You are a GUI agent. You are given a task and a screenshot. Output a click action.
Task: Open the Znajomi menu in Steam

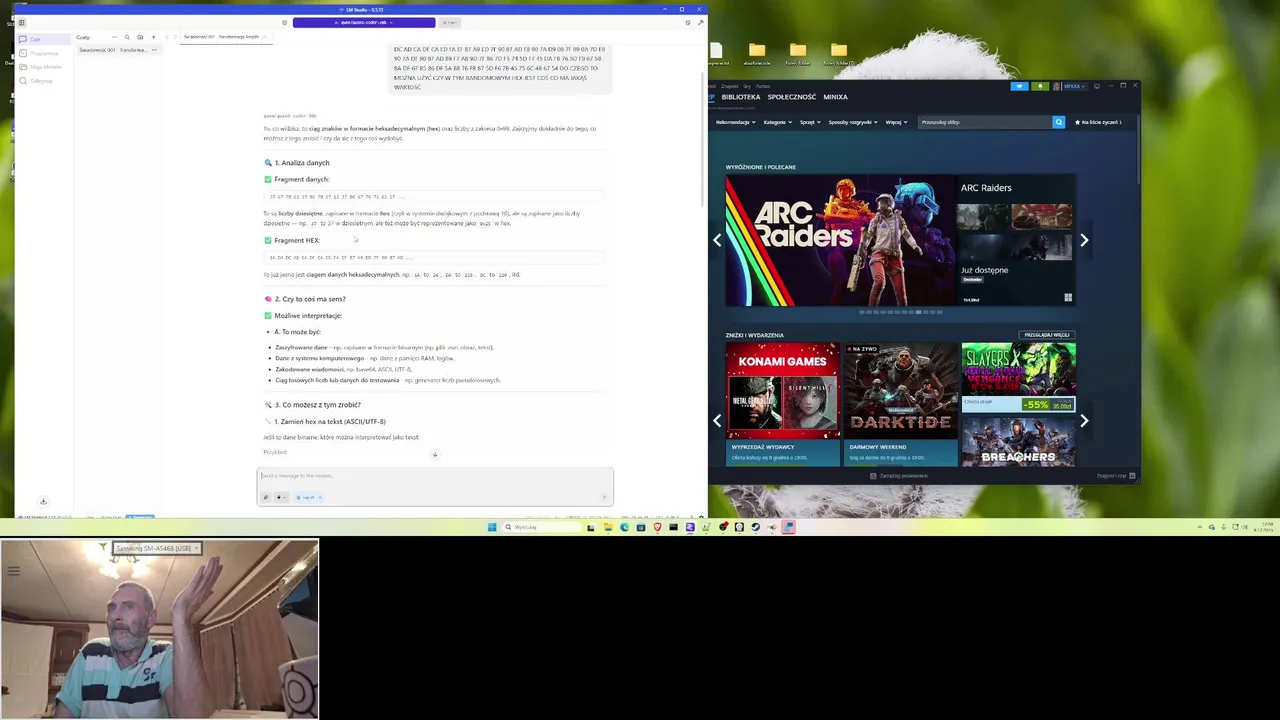tap(729, 86)
